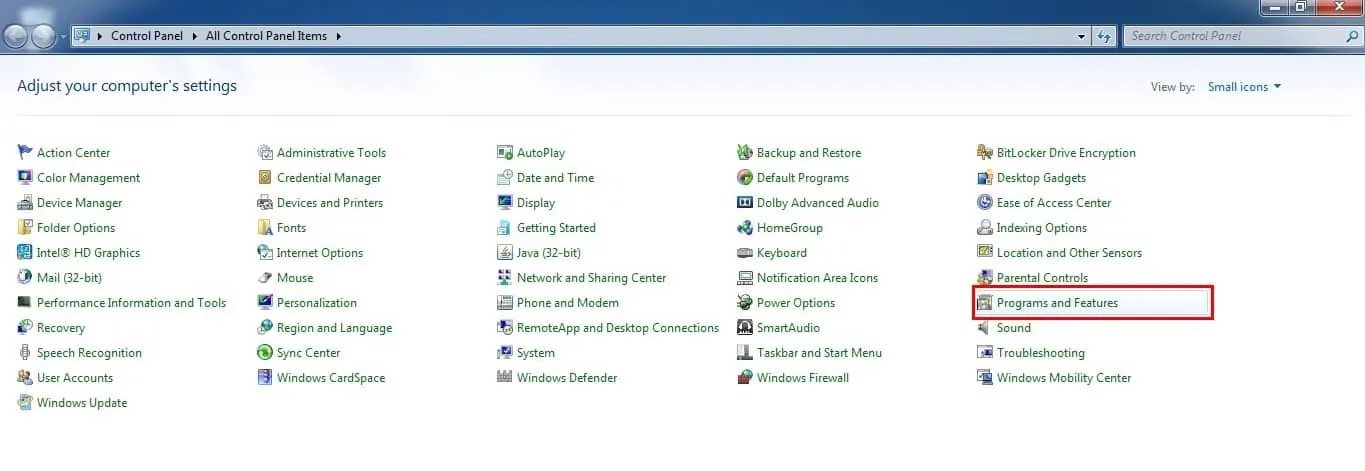The image size is (1365, 471).
Task: Open Default Programs link
Action: click(x=803, y=178)
